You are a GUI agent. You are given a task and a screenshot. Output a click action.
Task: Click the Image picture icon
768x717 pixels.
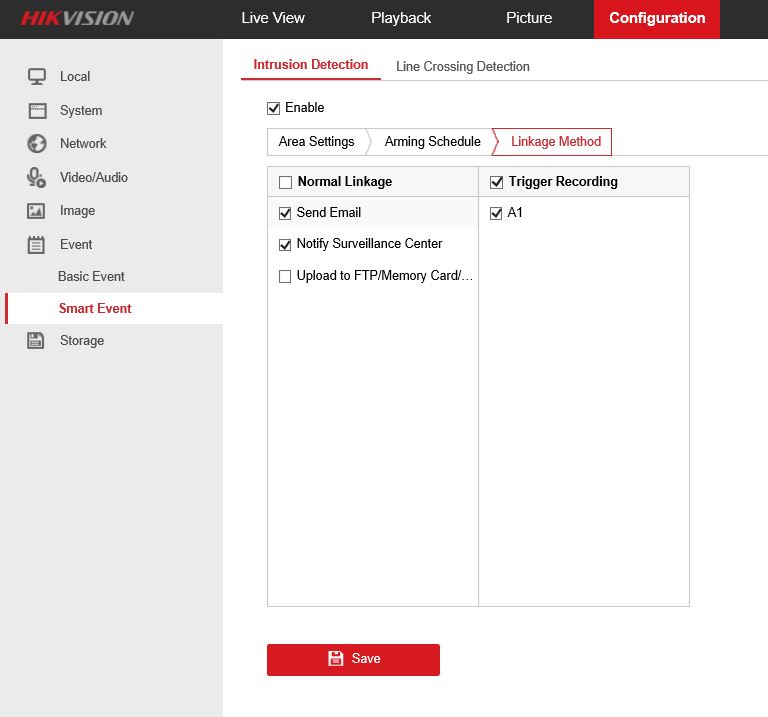(x=37, y=211)
